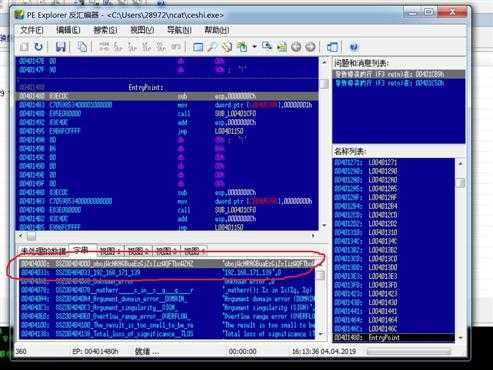This screenshot has height=370, width=493.
Task: Select L00401464 in the names list
Action: 394,320
